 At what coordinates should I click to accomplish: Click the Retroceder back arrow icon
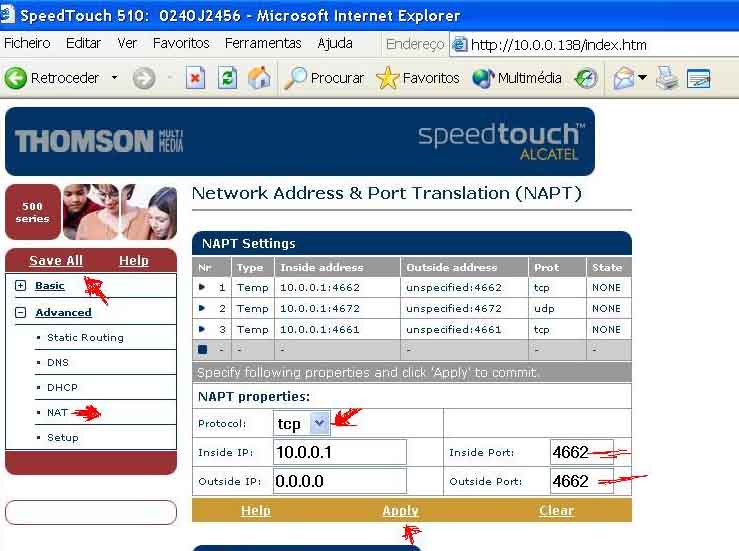[16, 78]
